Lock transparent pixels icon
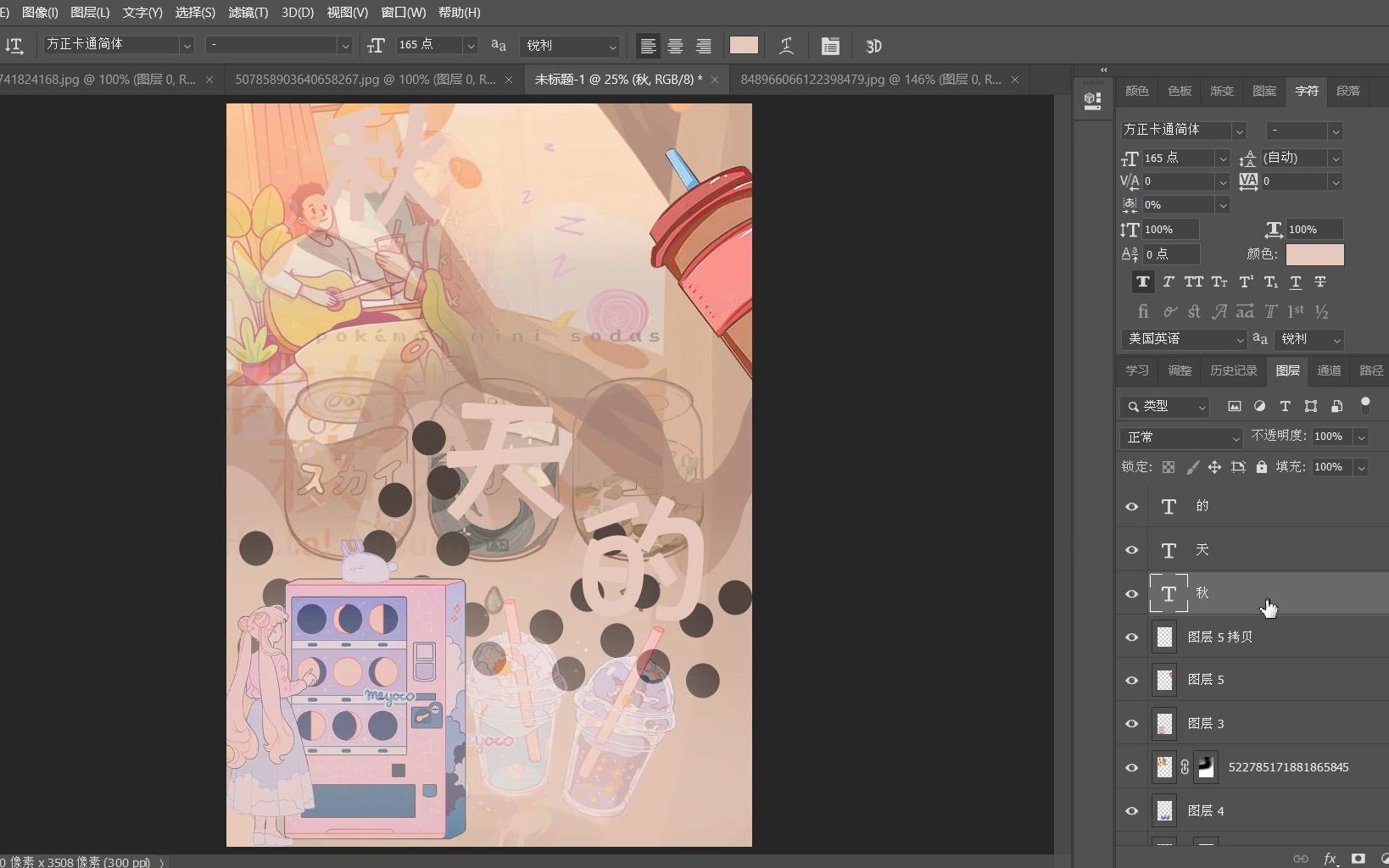The width and height of the screenshot is (1389, 868). pos(1169,467)
